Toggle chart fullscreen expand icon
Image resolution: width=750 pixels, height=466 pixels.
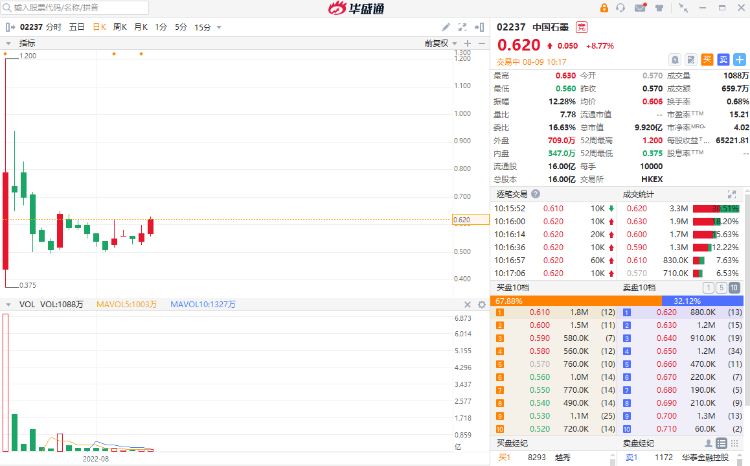(x=462, y=27)
